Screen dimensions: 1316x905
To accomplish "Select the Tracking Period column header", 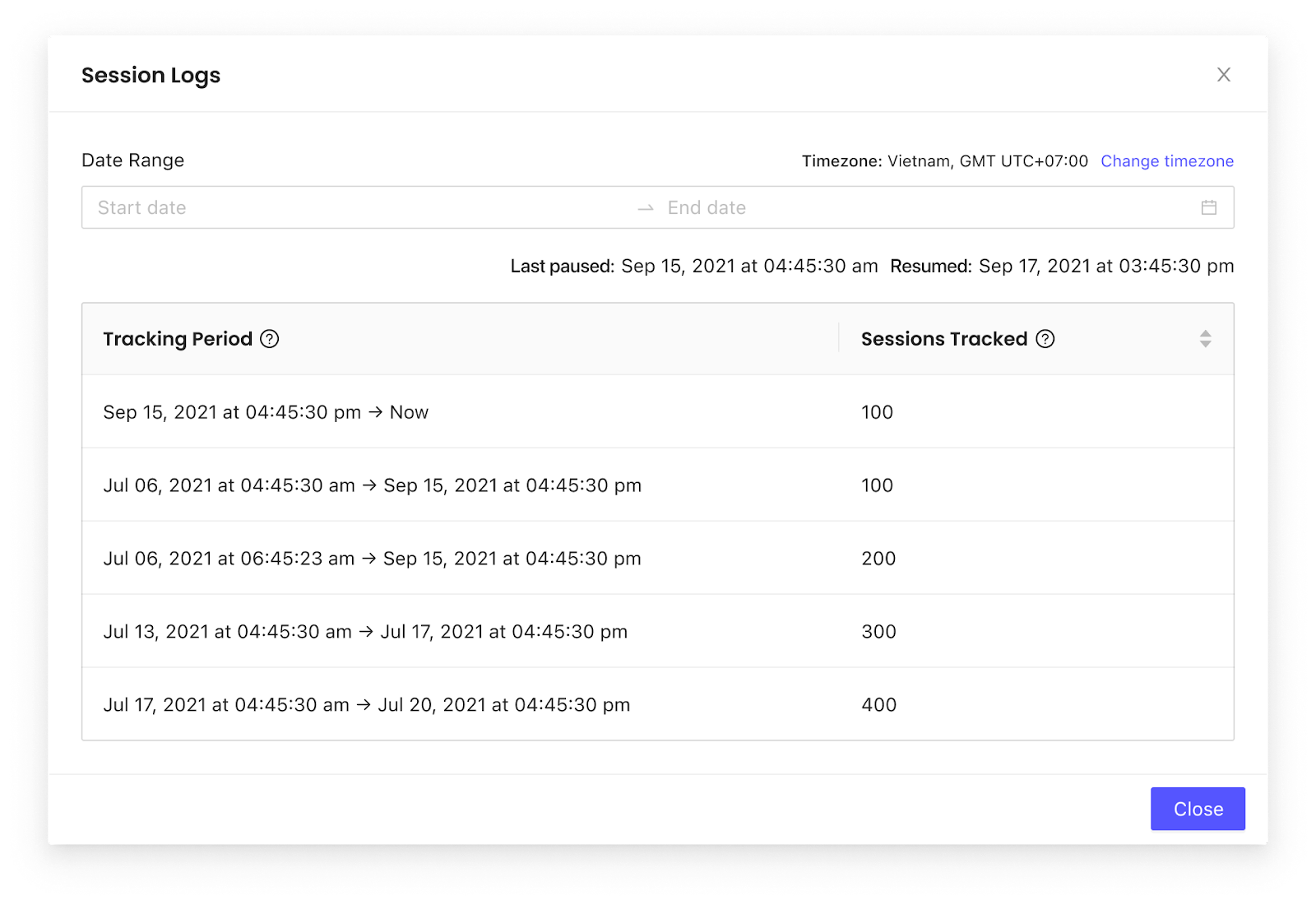I will [x=461, y=339].
